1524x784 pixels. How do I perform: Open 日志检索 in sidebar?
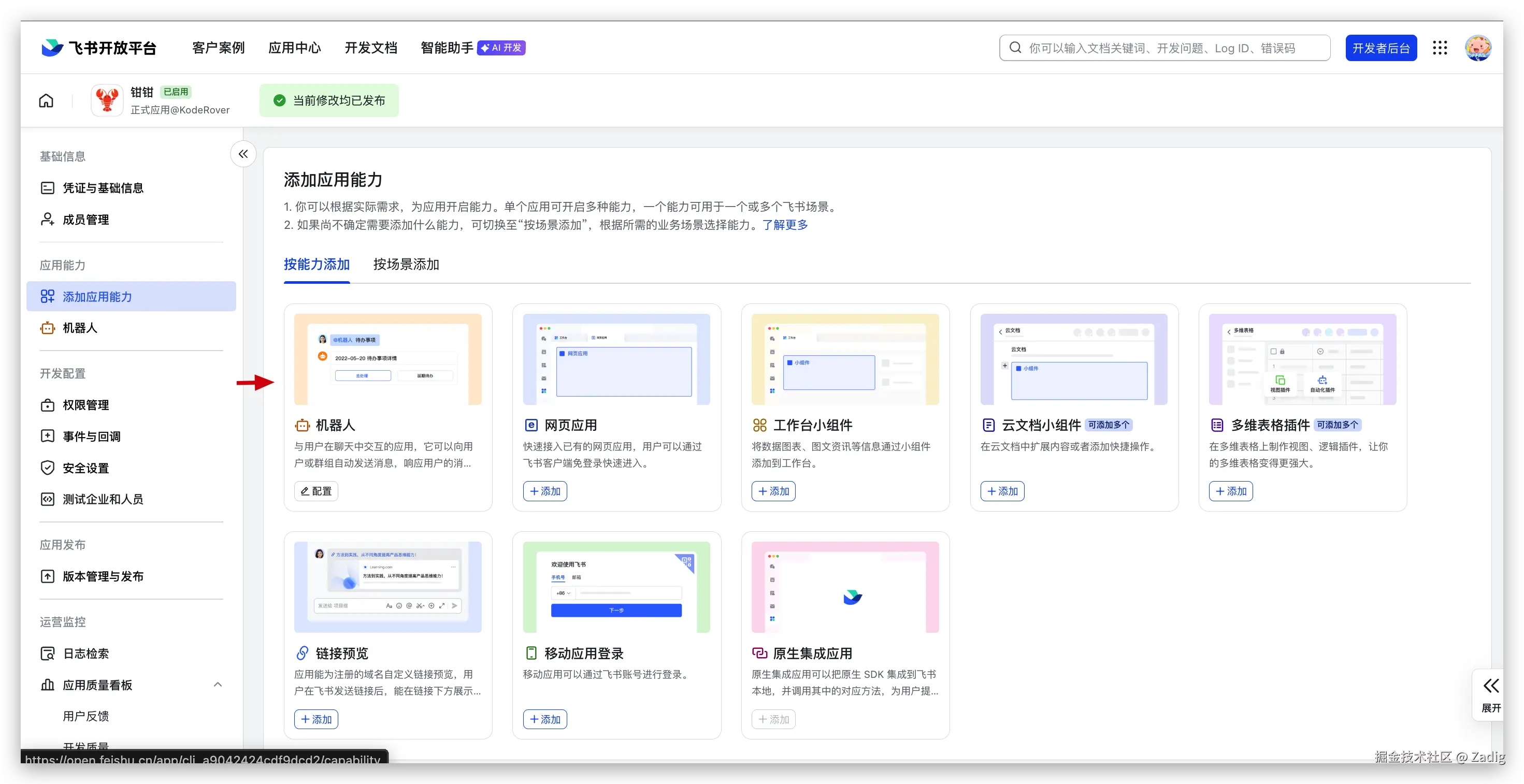pyautogui.click(x=86, y=654)
